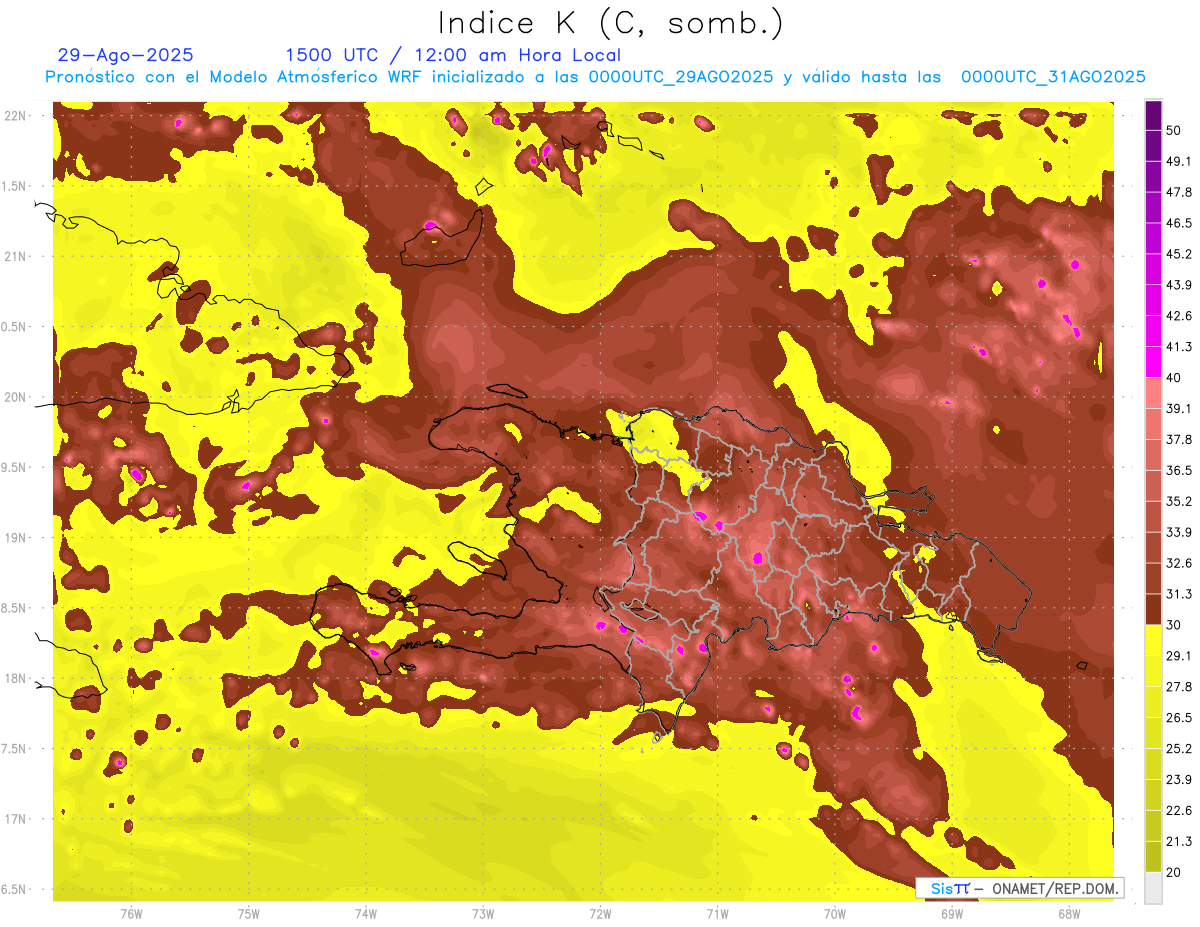The image size is (1200, 927).
Task: Click the "47.8" value on color scale
Action: [1177, 192]
